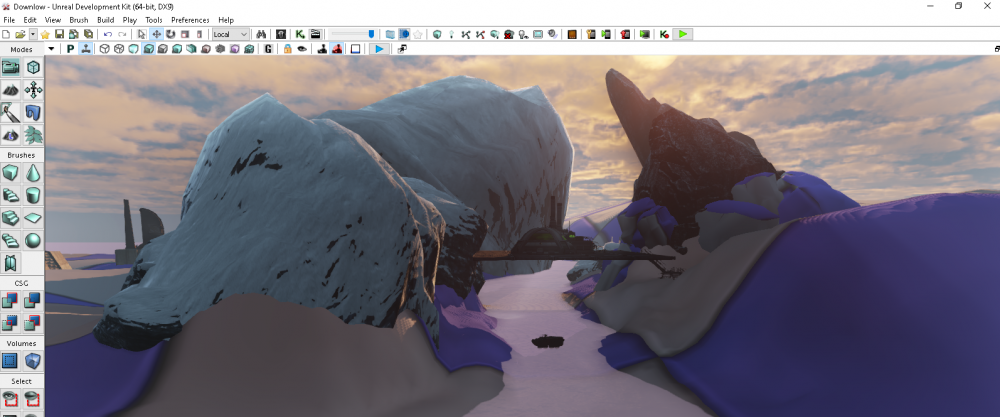Select Foliage mode leaf icon

pyautogui.click(x=33, y=135)
